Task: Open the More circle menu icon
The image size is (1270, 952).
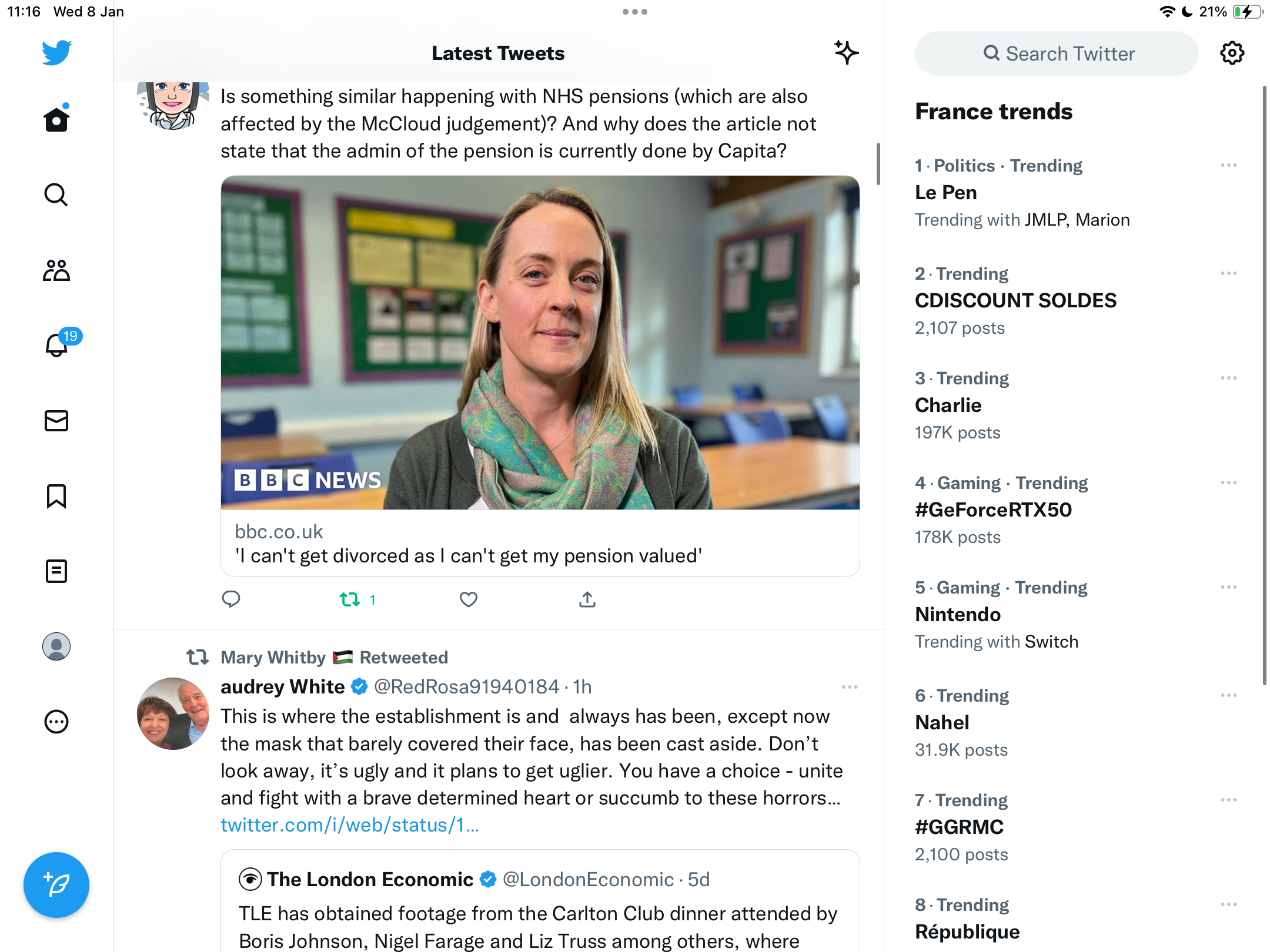Action: coord(56,722)
